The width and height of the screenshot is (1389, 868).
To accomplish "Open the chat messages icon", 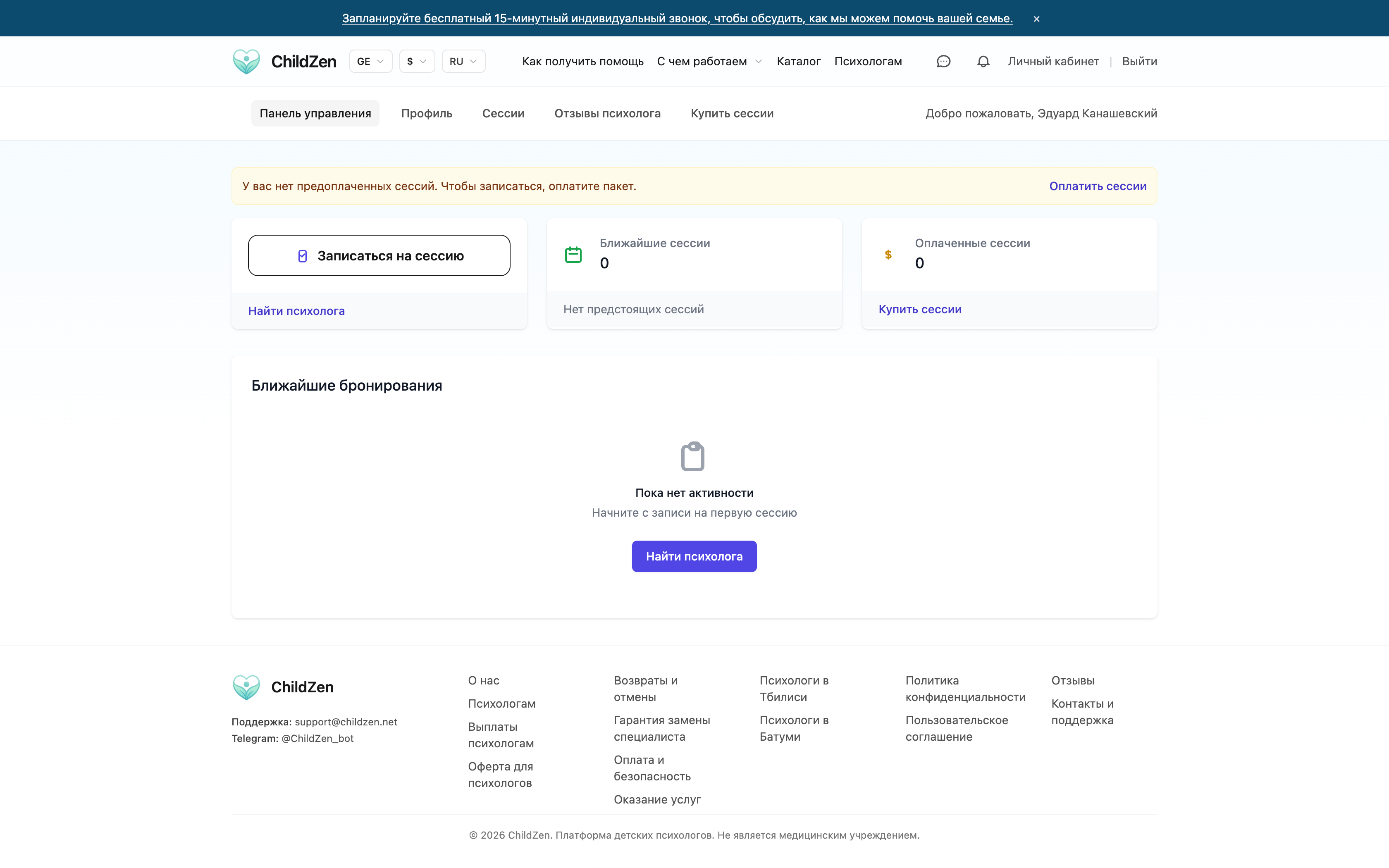I will 943,62.
